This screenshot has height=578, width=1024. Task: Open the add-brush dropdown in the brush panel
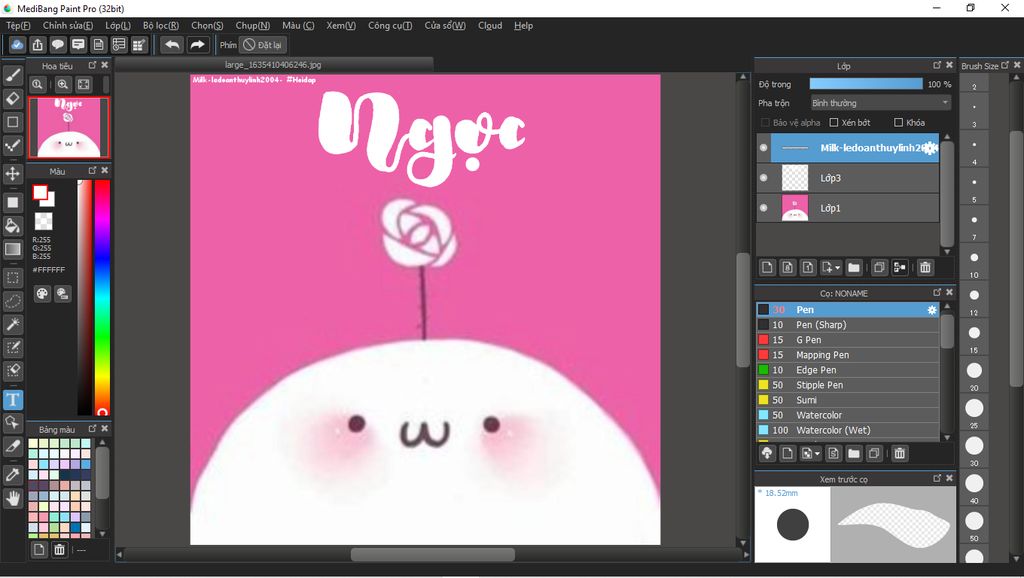point(818,454)
